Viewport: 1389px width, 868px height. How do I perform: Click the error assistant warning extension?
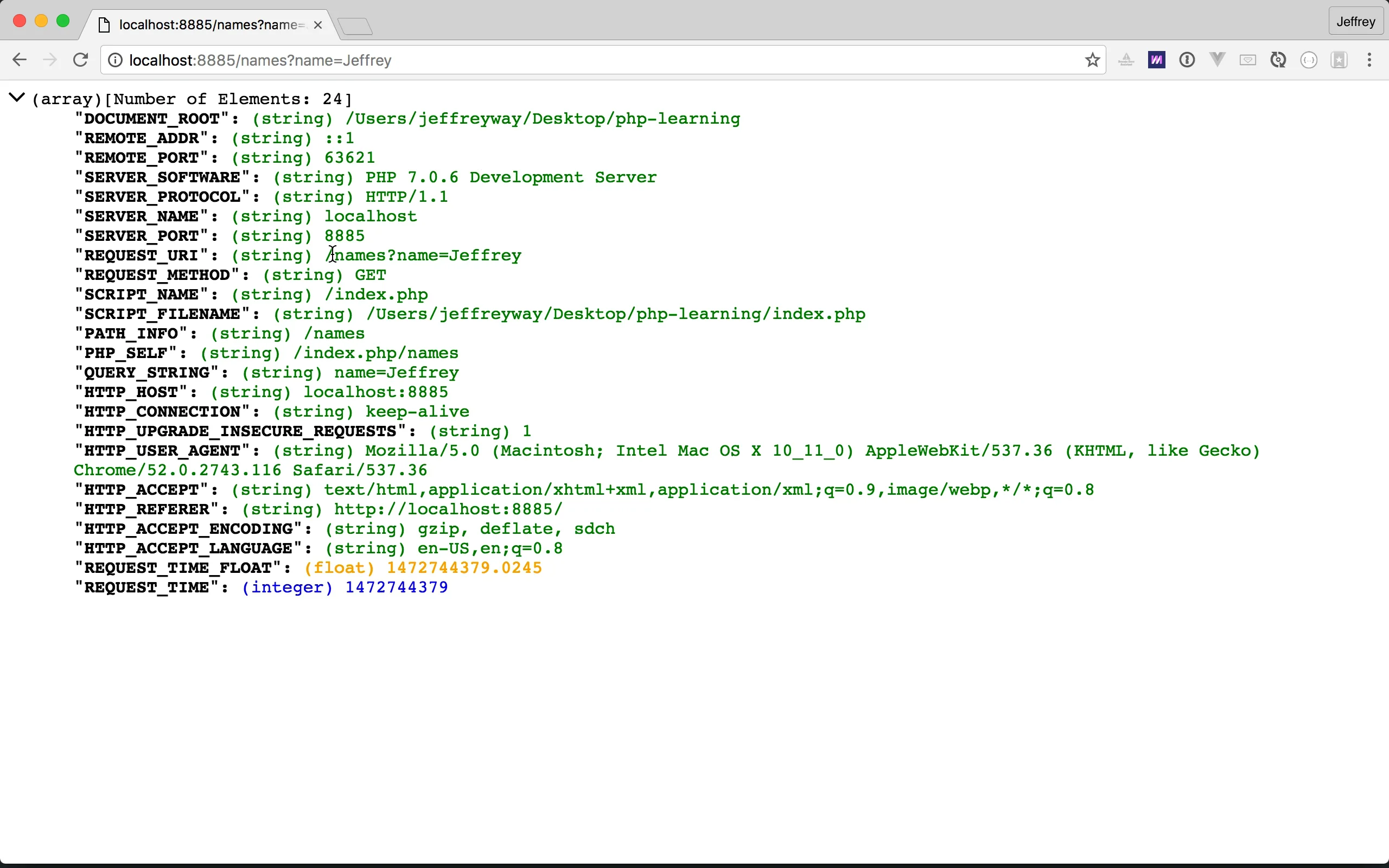coord(1126,60)
